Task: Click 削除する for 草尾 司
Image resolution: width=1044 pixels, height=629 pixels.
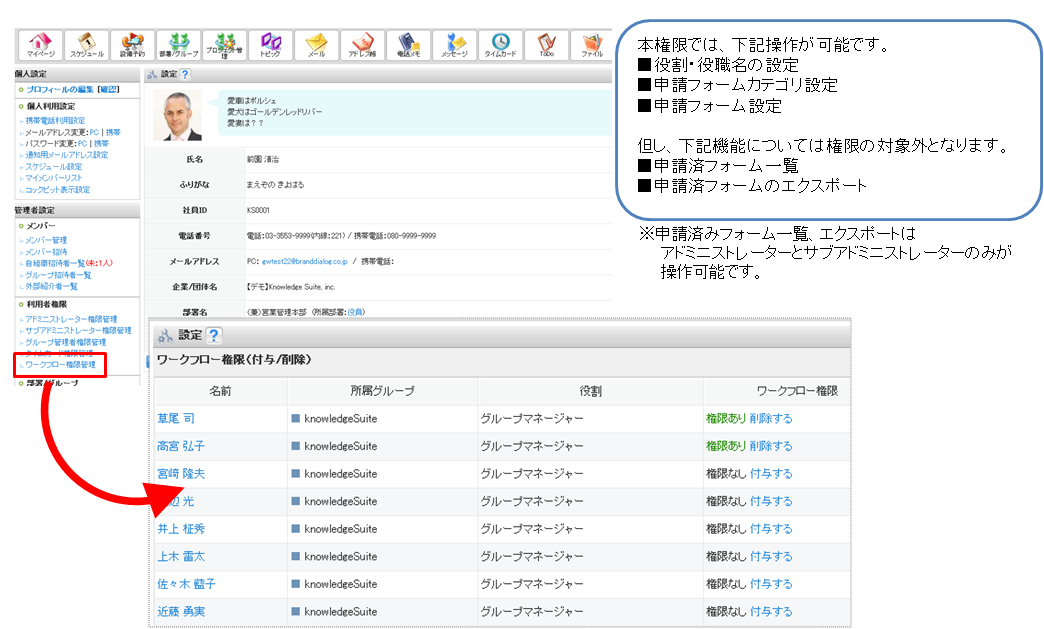Action: [x=770, y=418]
